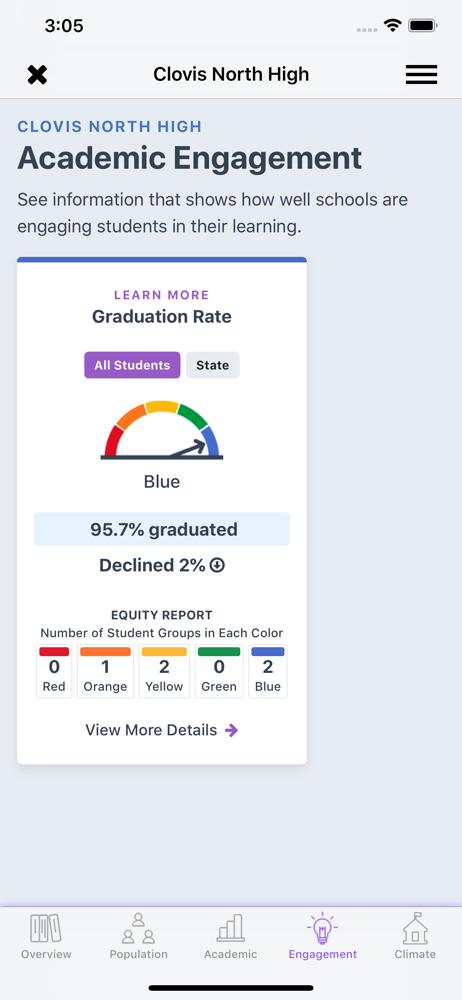Open Climate schoolhouse icon tab

click(415, 937)
